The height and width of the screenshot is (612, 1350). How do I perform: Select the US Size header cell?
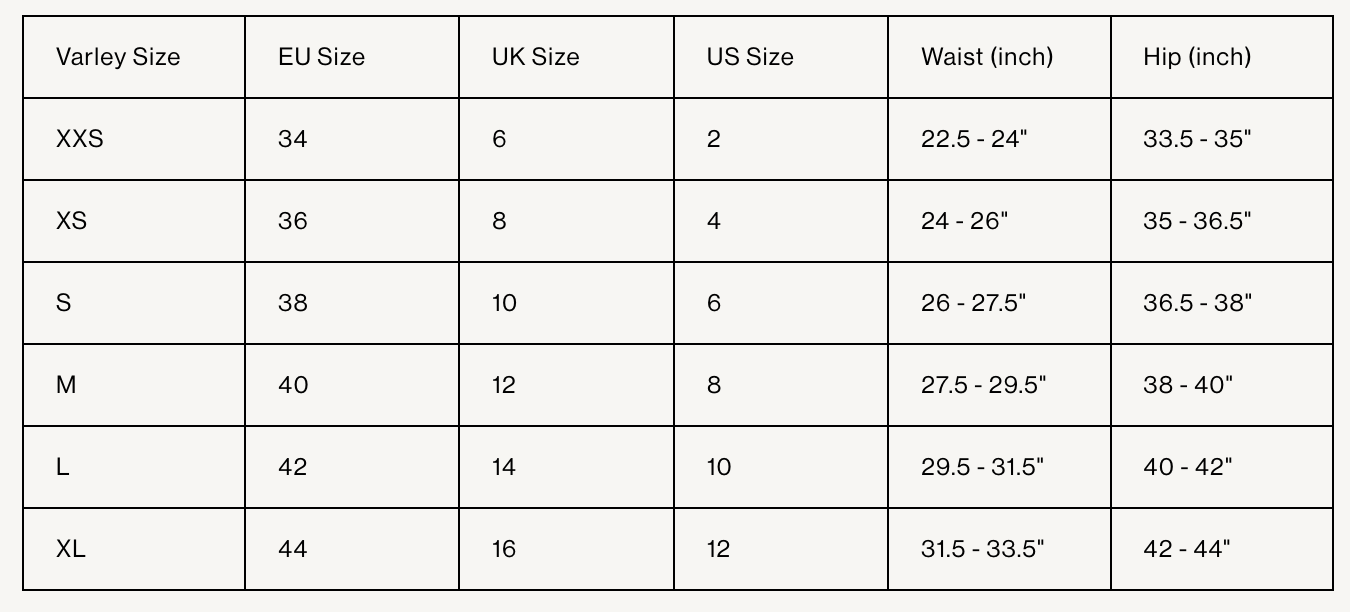pyautogui.click(x=781, y=57)
